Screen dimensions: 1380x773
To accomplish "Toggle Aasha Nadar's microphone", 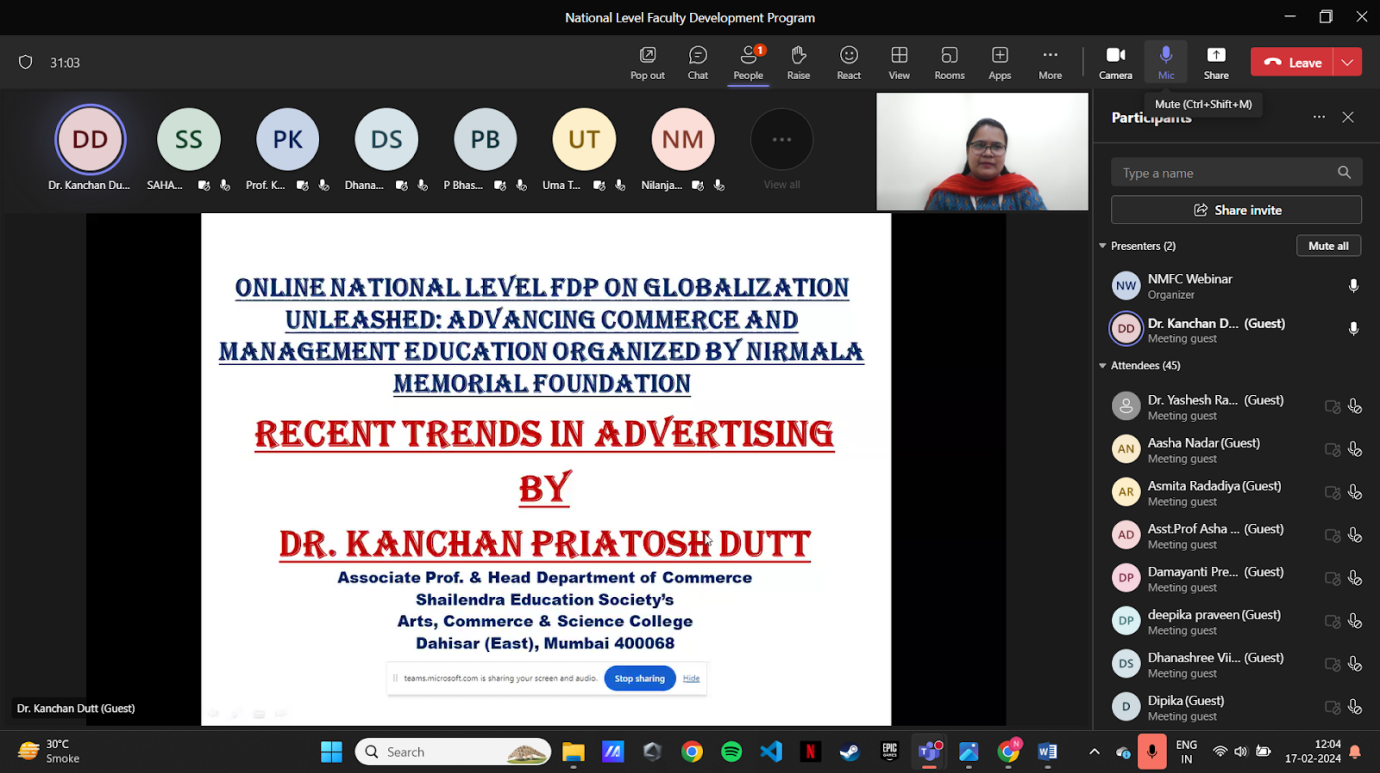I will pos(1354,449).
